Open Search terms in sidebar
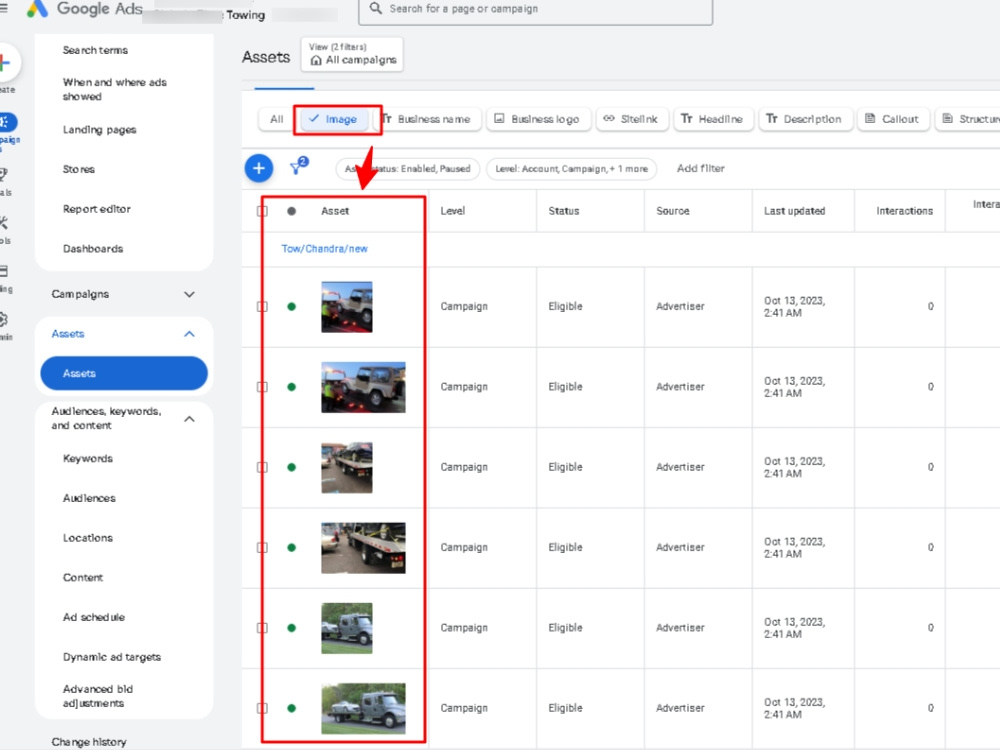The image size is (1000, 750). (95, 50)
